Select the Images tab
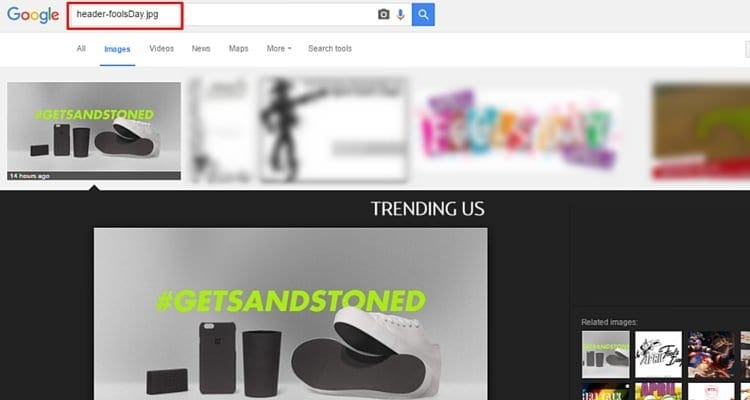 pos(117,49)
